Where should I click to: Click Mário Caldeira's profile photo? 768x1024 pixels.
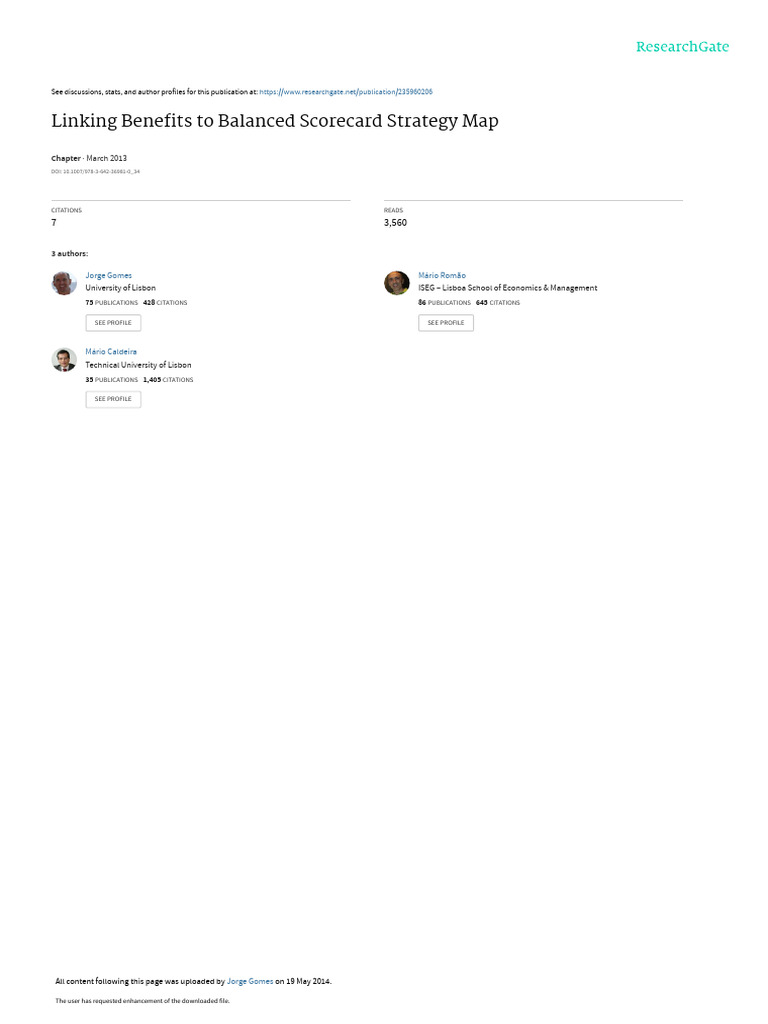(64, 360)
